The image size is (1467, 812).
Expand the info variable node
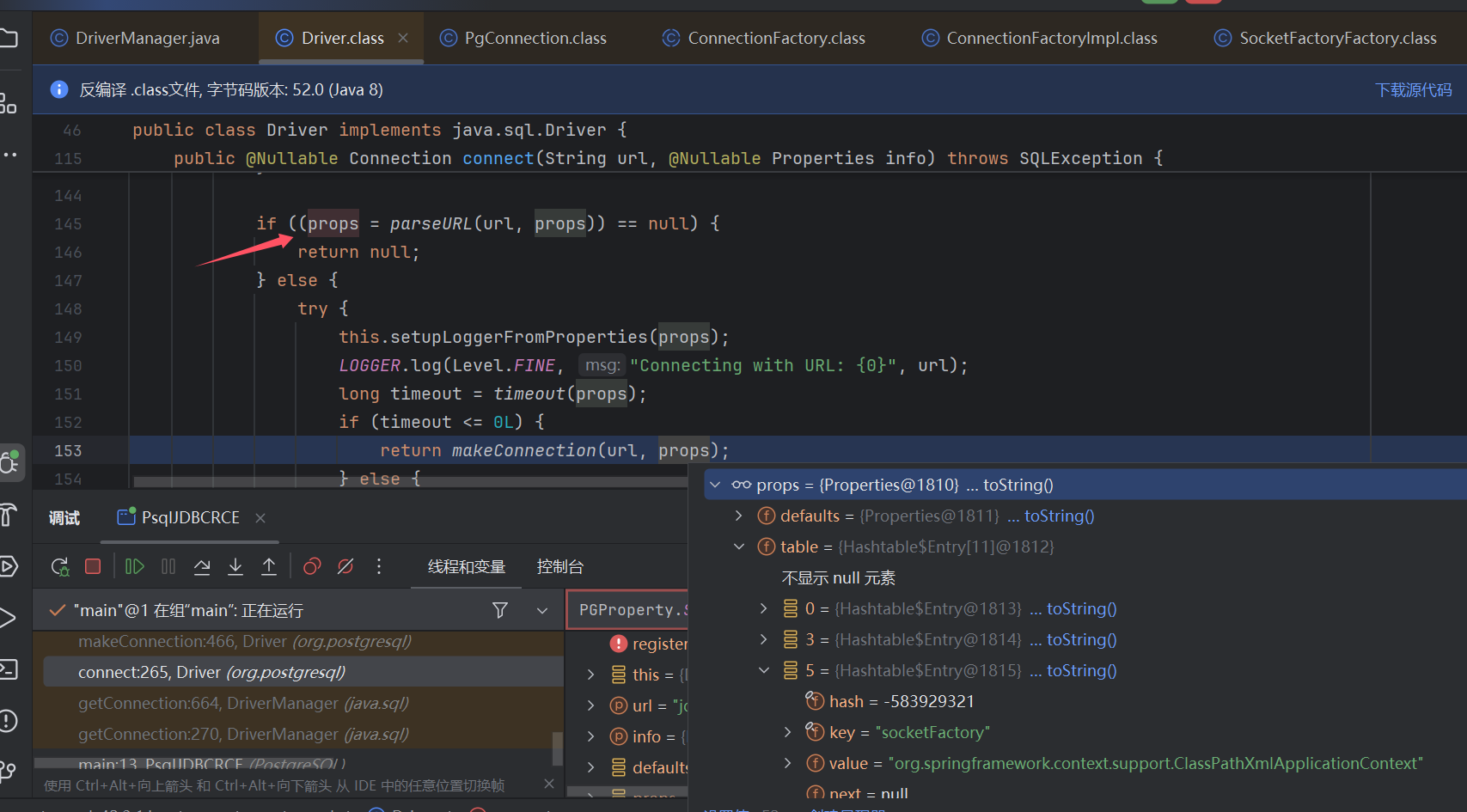click(590, 736)
